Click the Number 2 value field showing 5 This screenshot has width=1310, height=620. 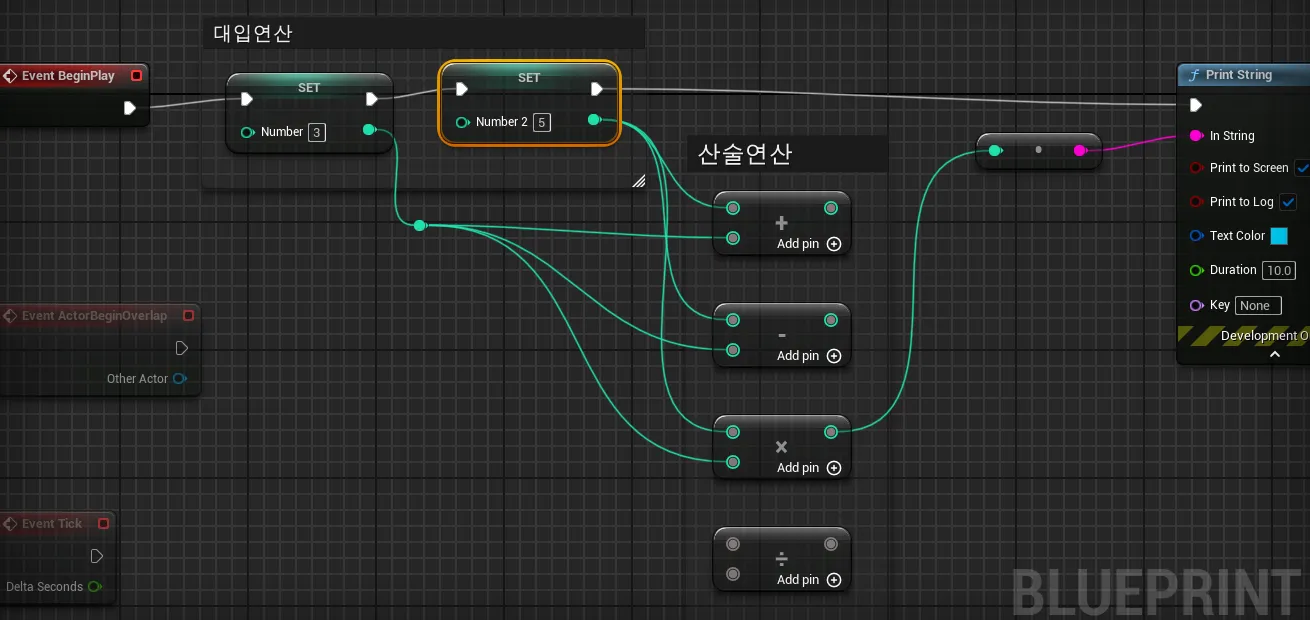pyautogui.click(x=542, y=122)
